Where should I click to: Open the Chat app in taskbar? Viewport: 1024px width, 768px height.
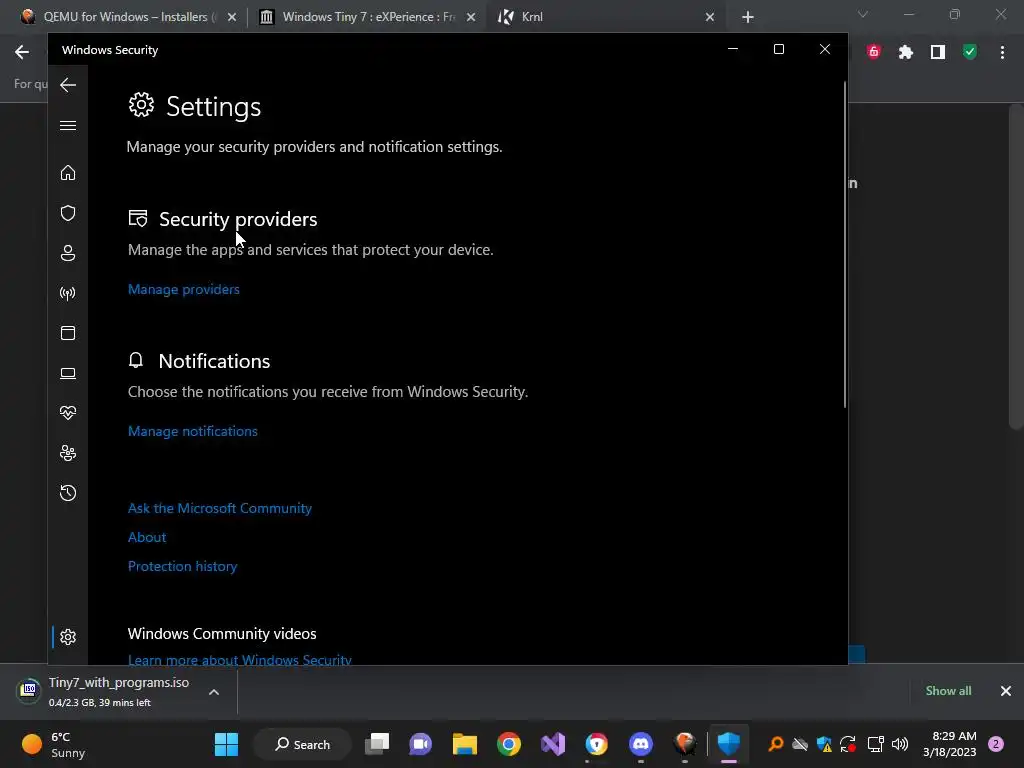click(421, 744)
